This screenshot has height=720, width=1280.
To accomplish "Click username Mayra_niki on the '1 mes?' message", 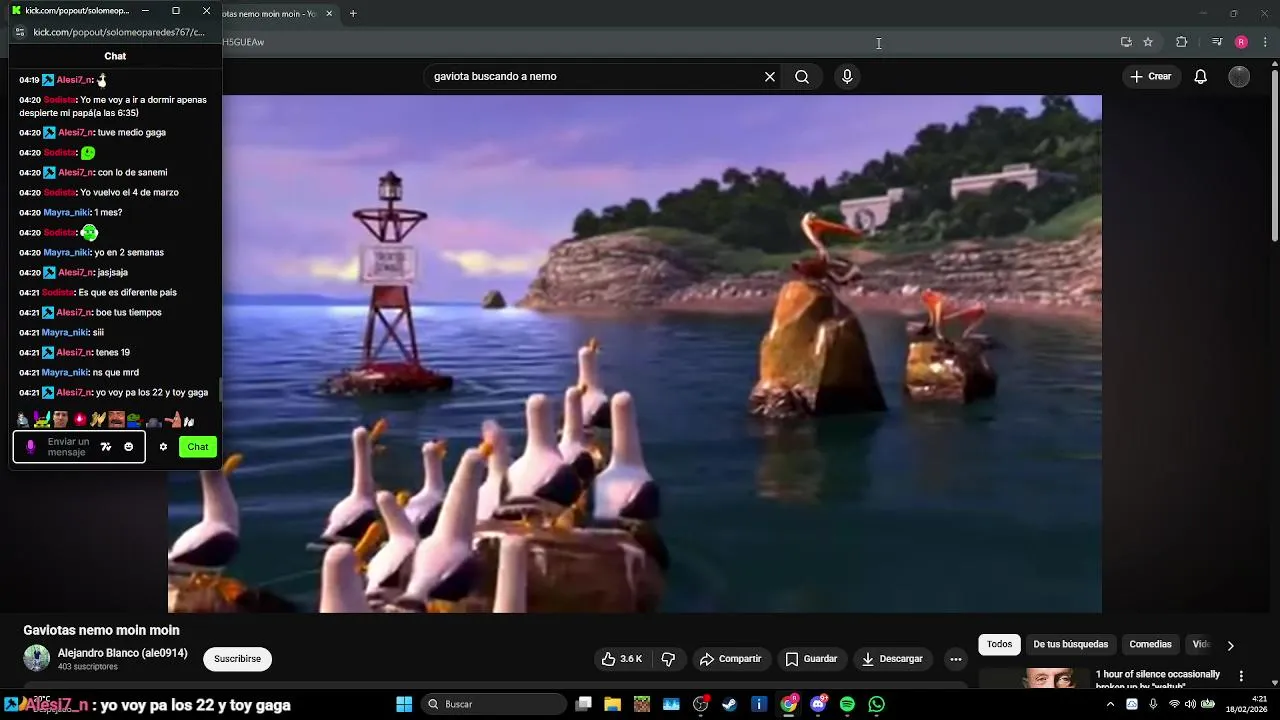I will (x=67, y=212).
